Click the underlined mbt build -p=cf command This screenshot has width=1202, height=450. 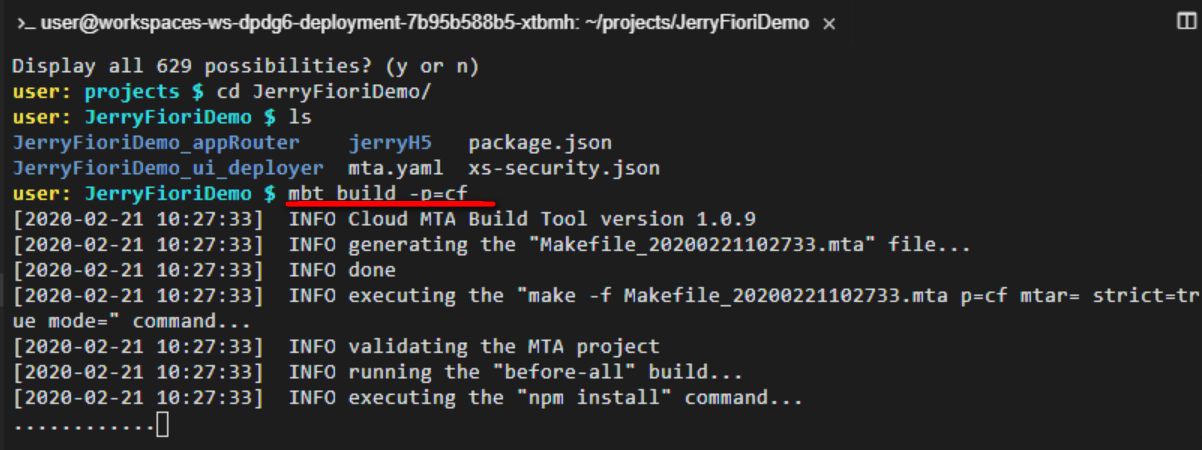(392, 193)
